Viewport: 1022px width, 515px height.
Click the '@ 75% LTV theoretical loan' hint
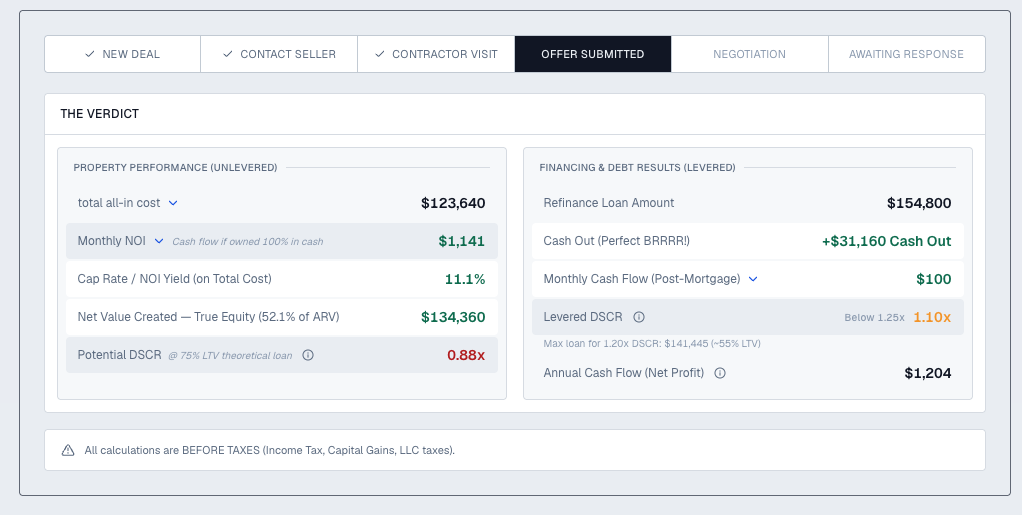click(x=230, y=356)
